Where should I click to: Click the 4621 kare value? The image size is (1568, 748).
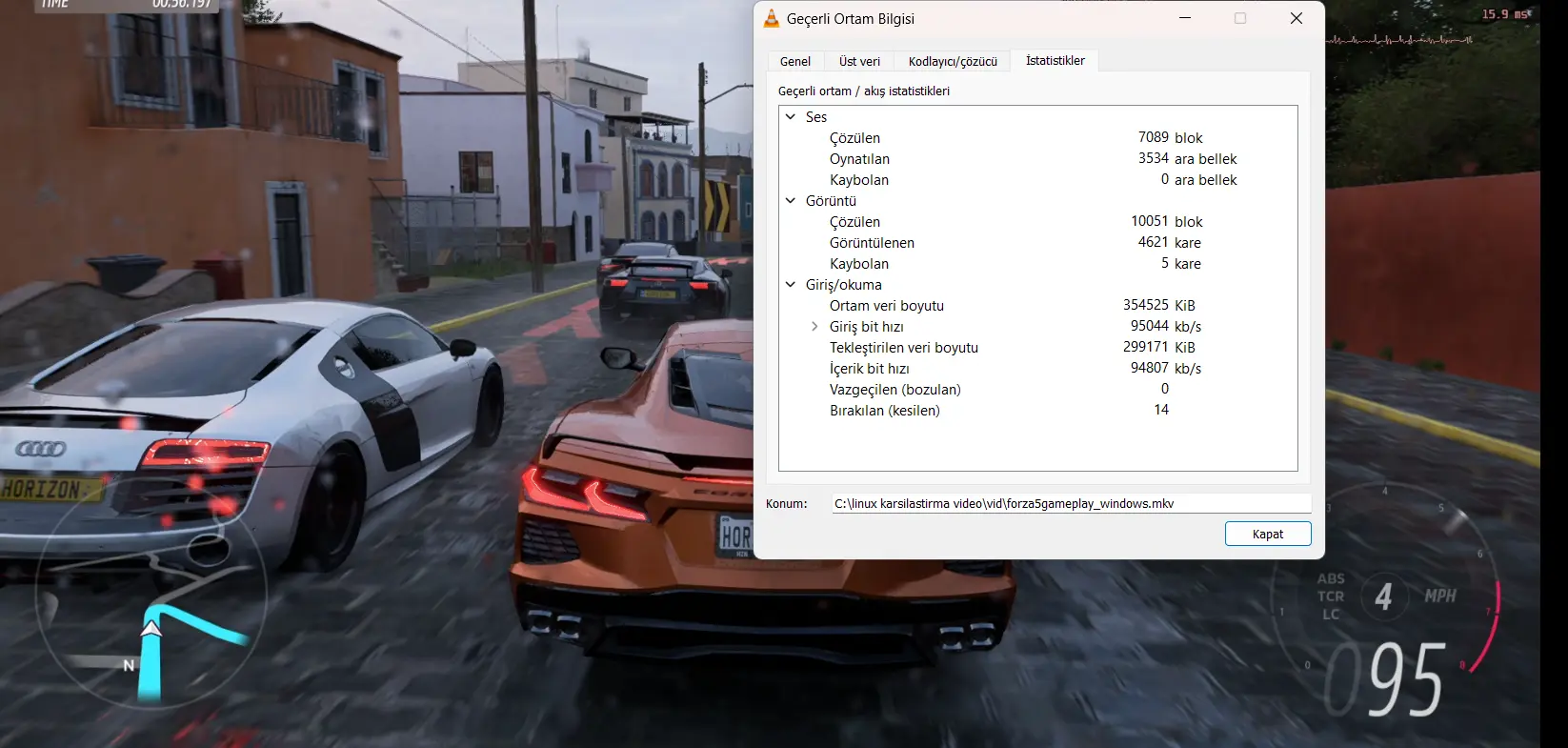click(1170, 242)
